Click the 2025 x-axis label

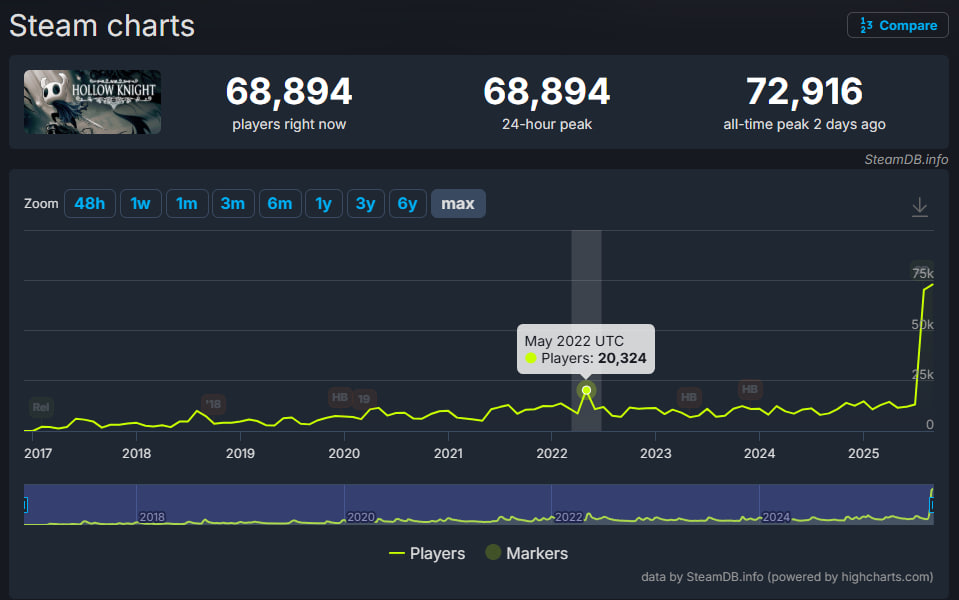[864, 453]
